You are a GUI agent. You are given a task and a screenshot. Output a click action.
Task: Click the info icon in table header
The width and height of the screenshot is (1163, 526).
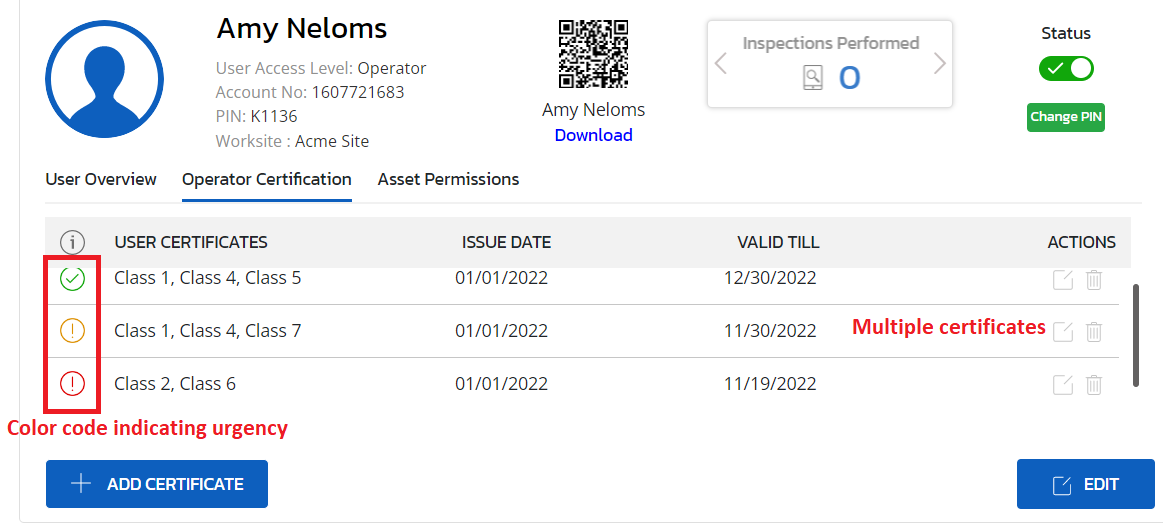tap(73, 242)
